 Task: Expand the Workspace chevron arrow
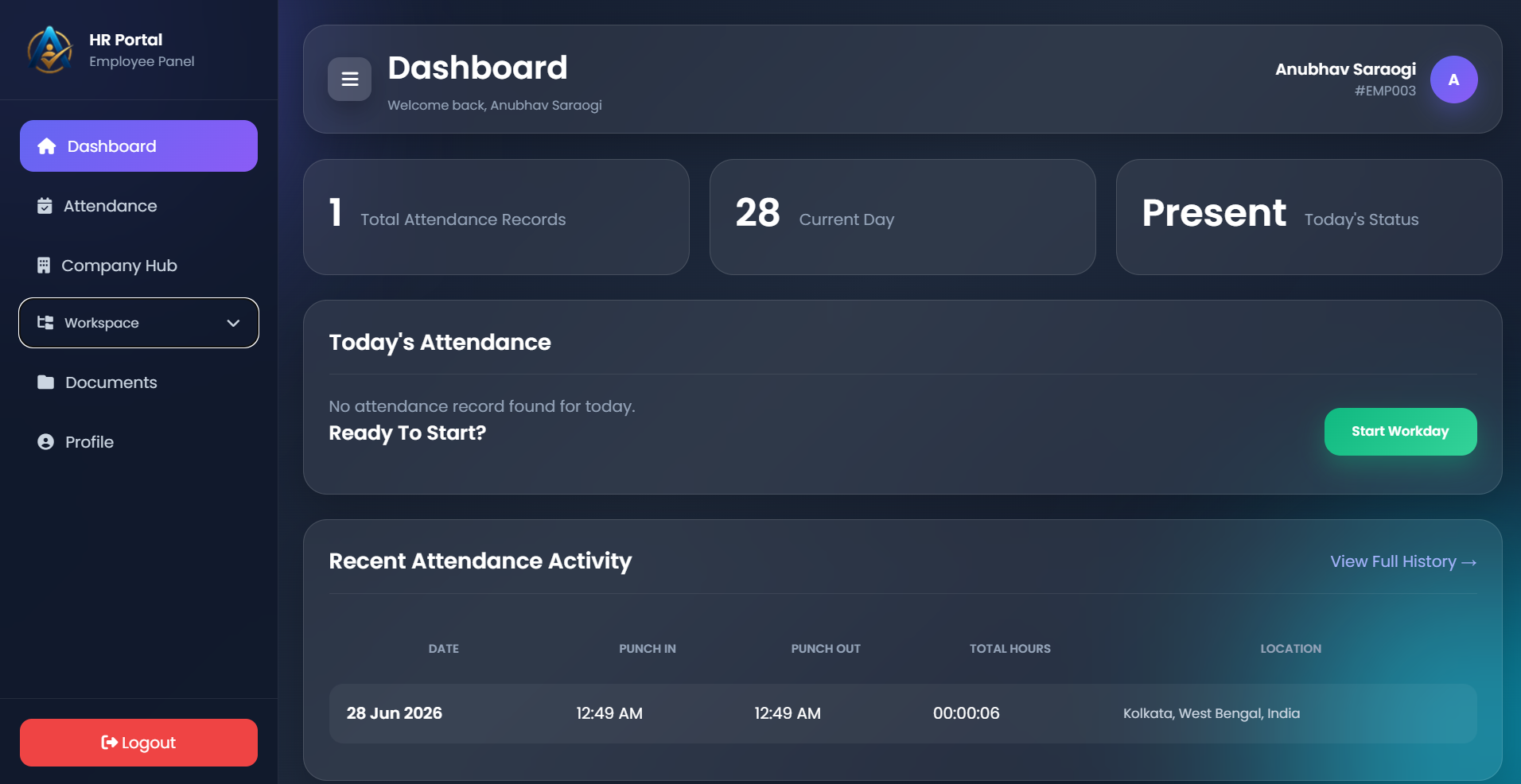click(x=233, y=323)
